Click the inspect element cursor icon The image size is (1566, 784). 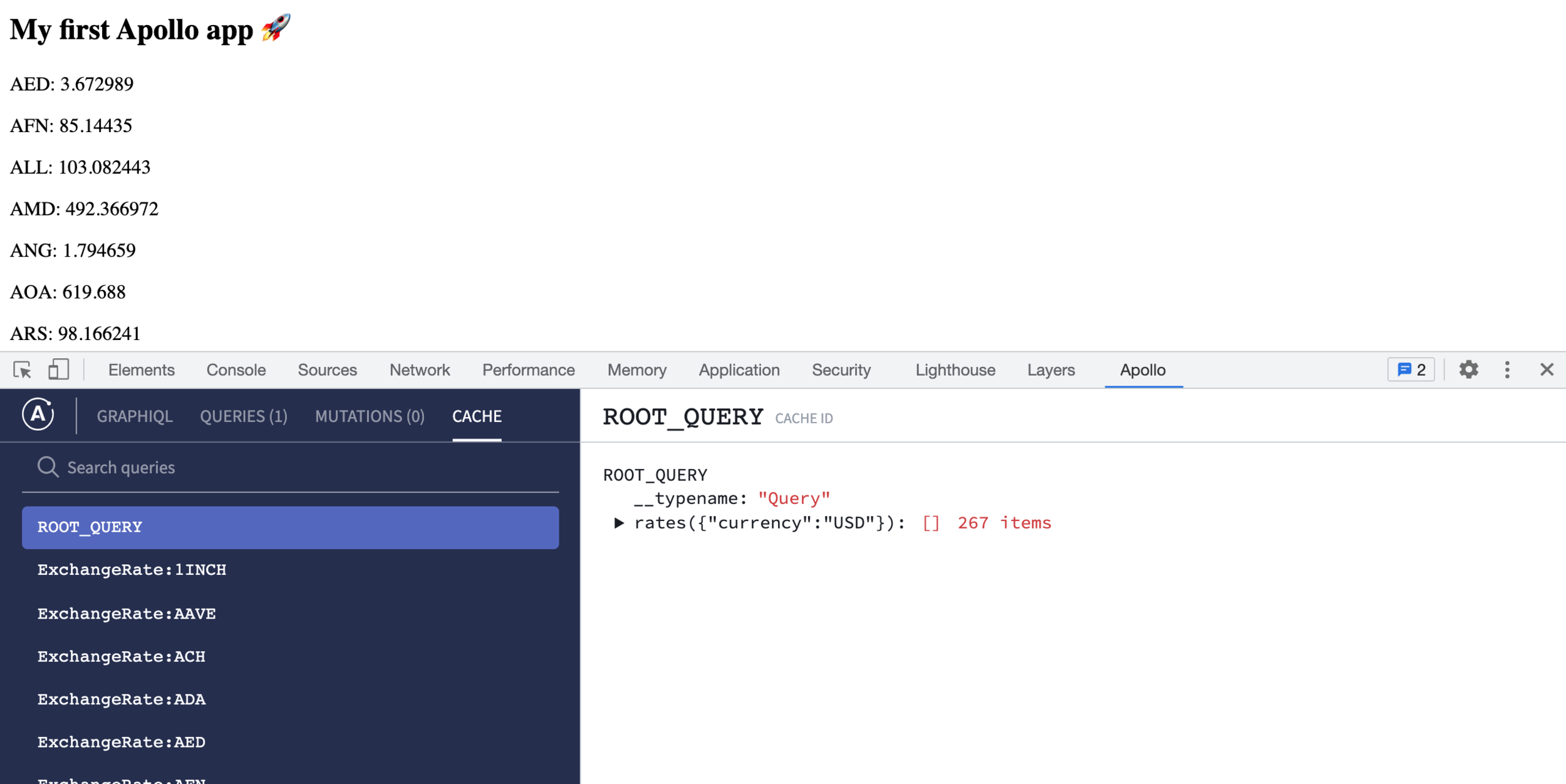pos(23,370)
